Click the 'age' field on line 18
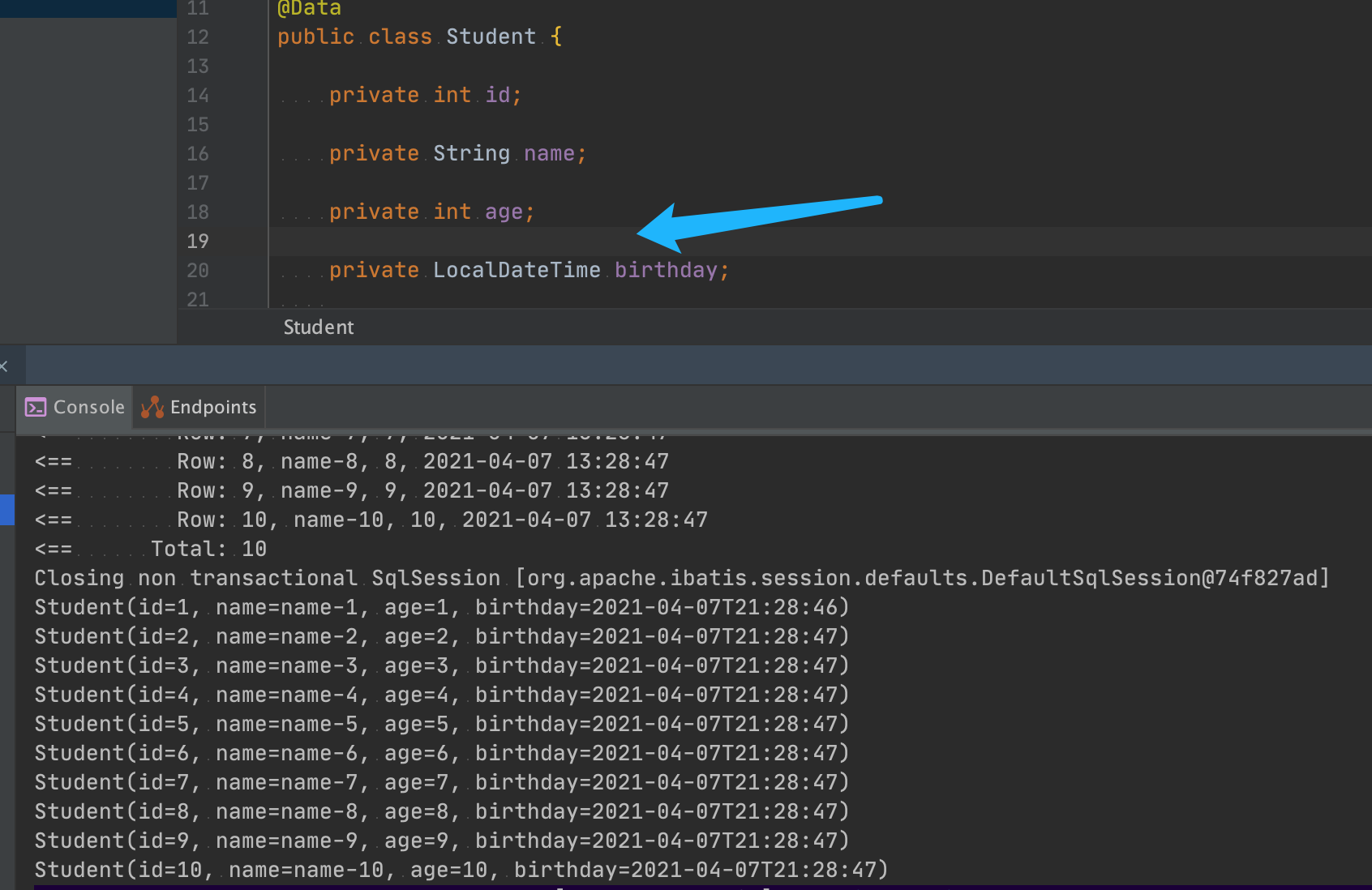The image size is (1372, 890). click(504, 212)
